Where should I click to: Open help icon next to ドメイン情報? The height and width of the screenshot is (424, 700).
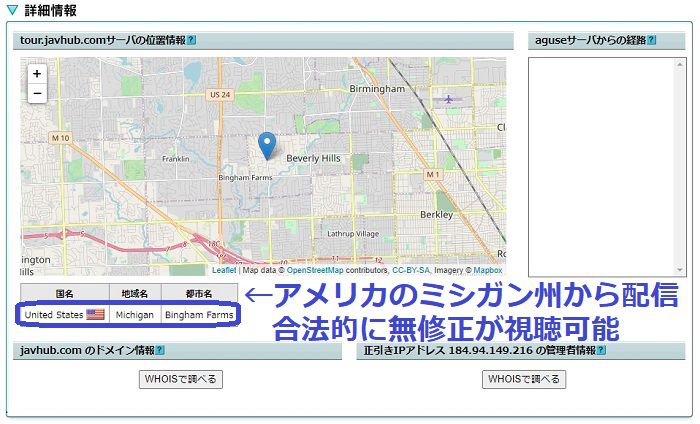pos(160,350)
